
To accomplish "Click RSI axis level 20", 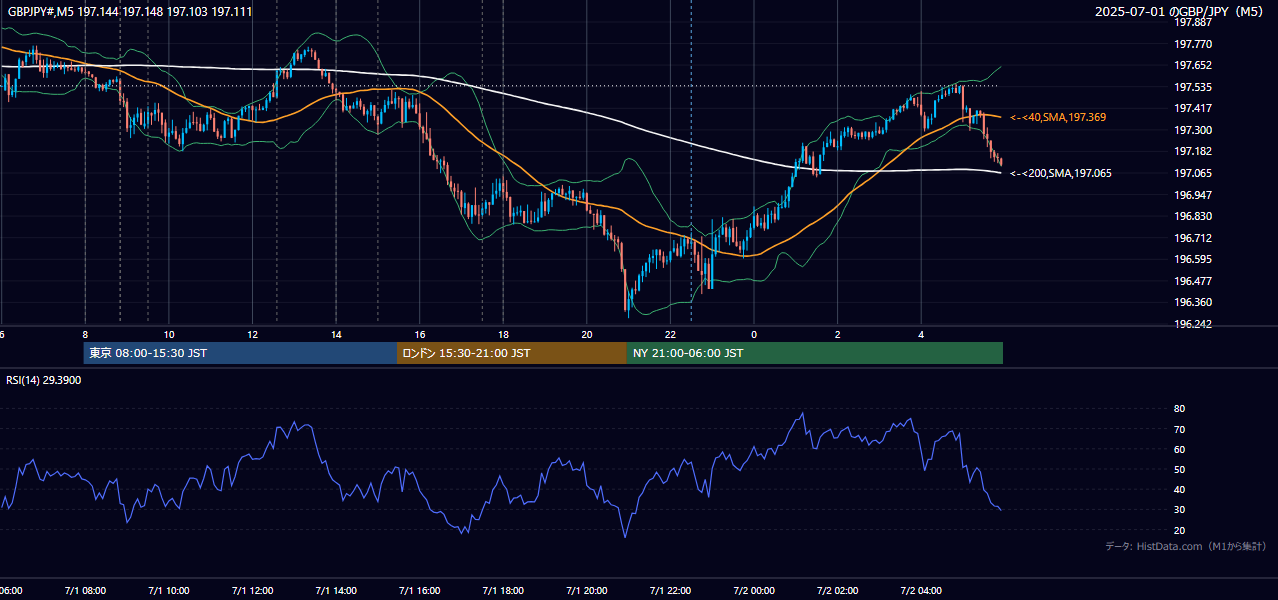I will pos(1179,531).
